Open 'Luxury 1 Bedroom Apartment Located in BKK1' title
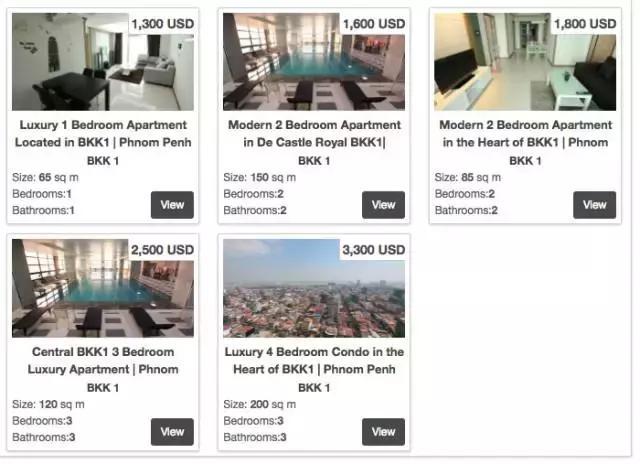Image resolution: width=640 pixels, height=464 pixels. (103, 133)
